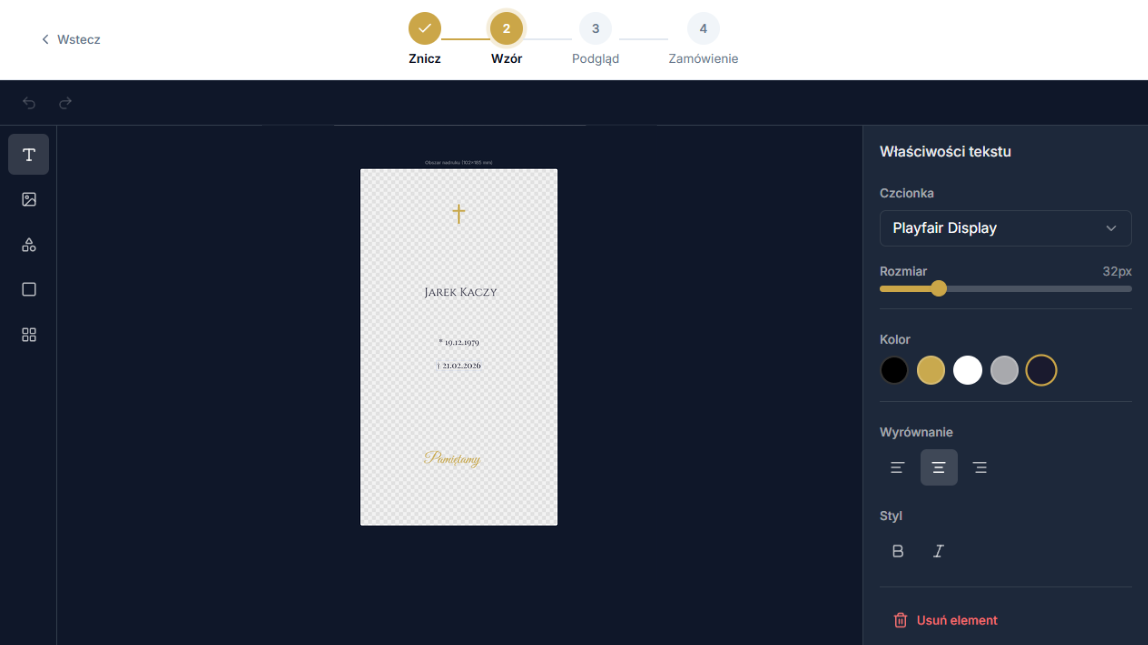The image size is (1148, 645).
Task: Choose the gold color swatch
Action: (x=931, y=371)
